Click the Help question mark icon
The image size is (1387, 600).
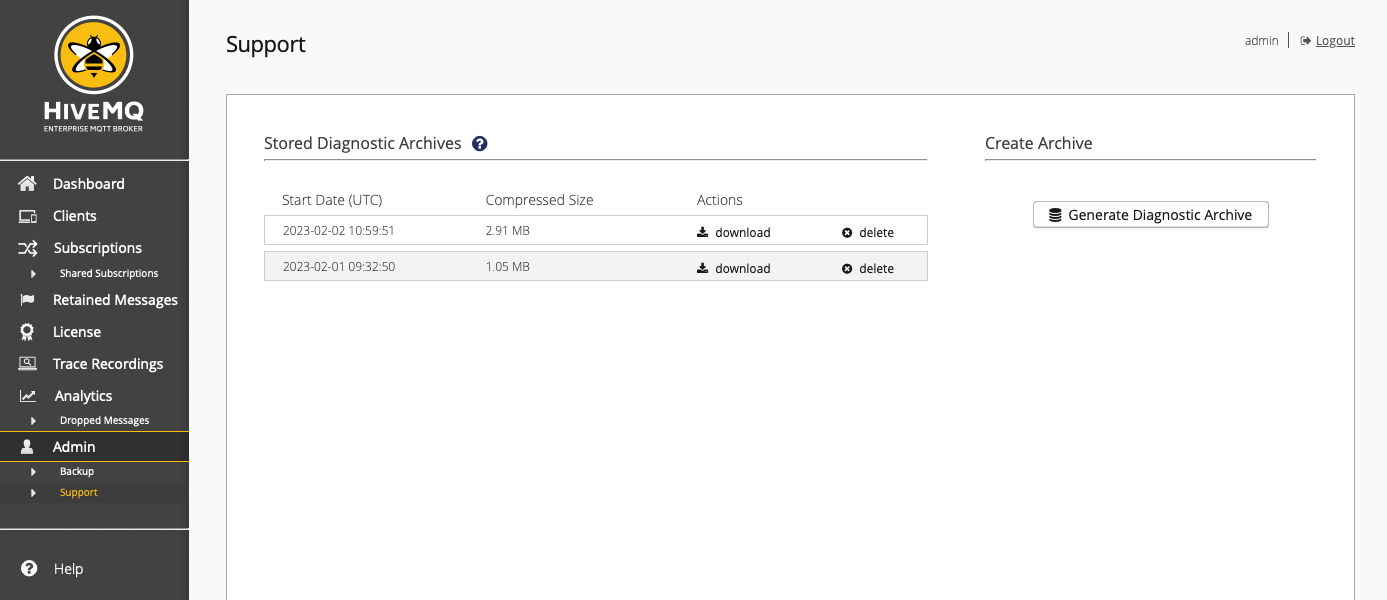(30, 568)
